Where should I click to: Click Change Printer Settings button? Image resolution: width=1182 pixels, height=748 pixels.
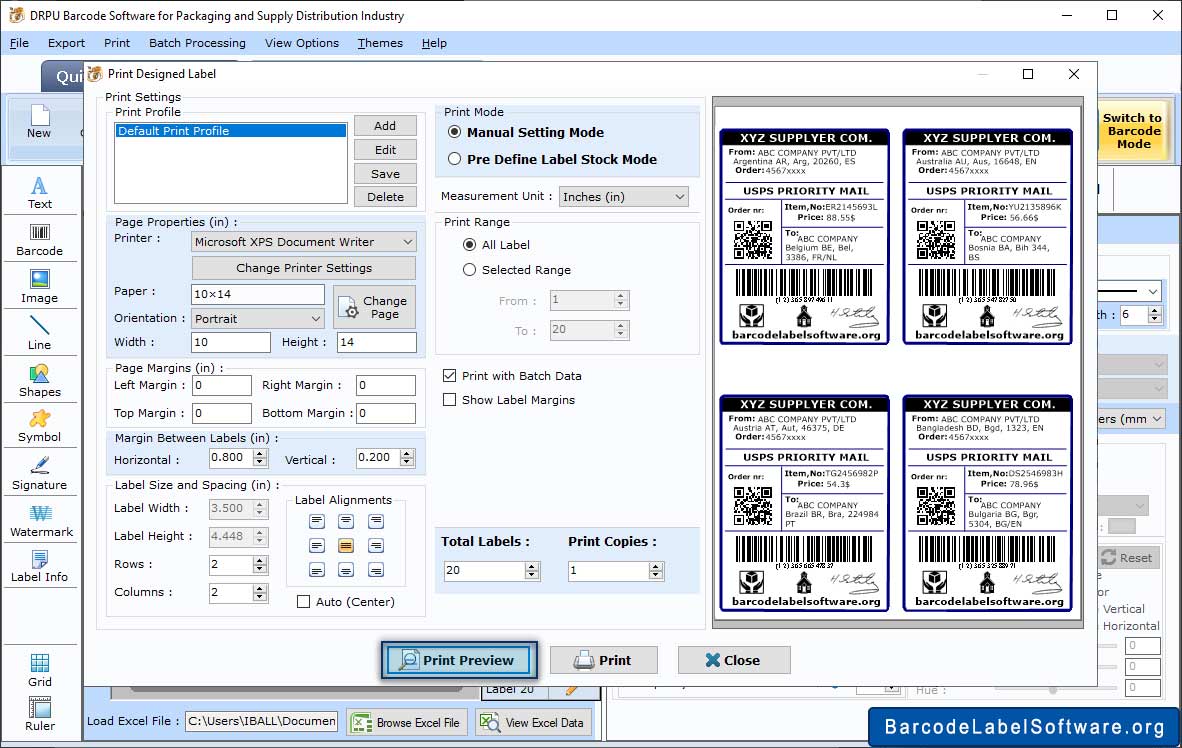point(304,268)
